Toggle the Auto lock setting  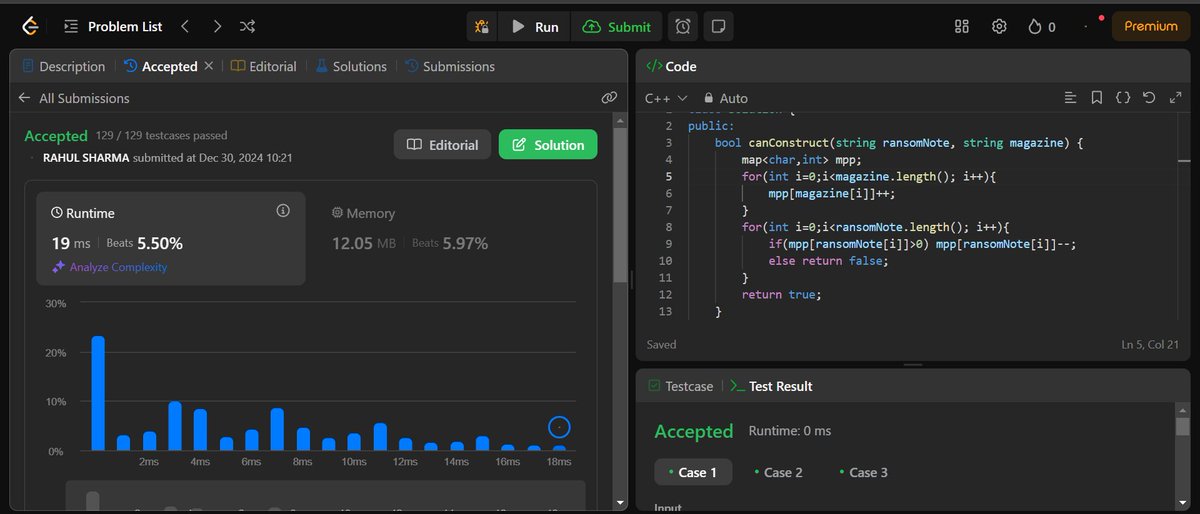click(726, 98)
